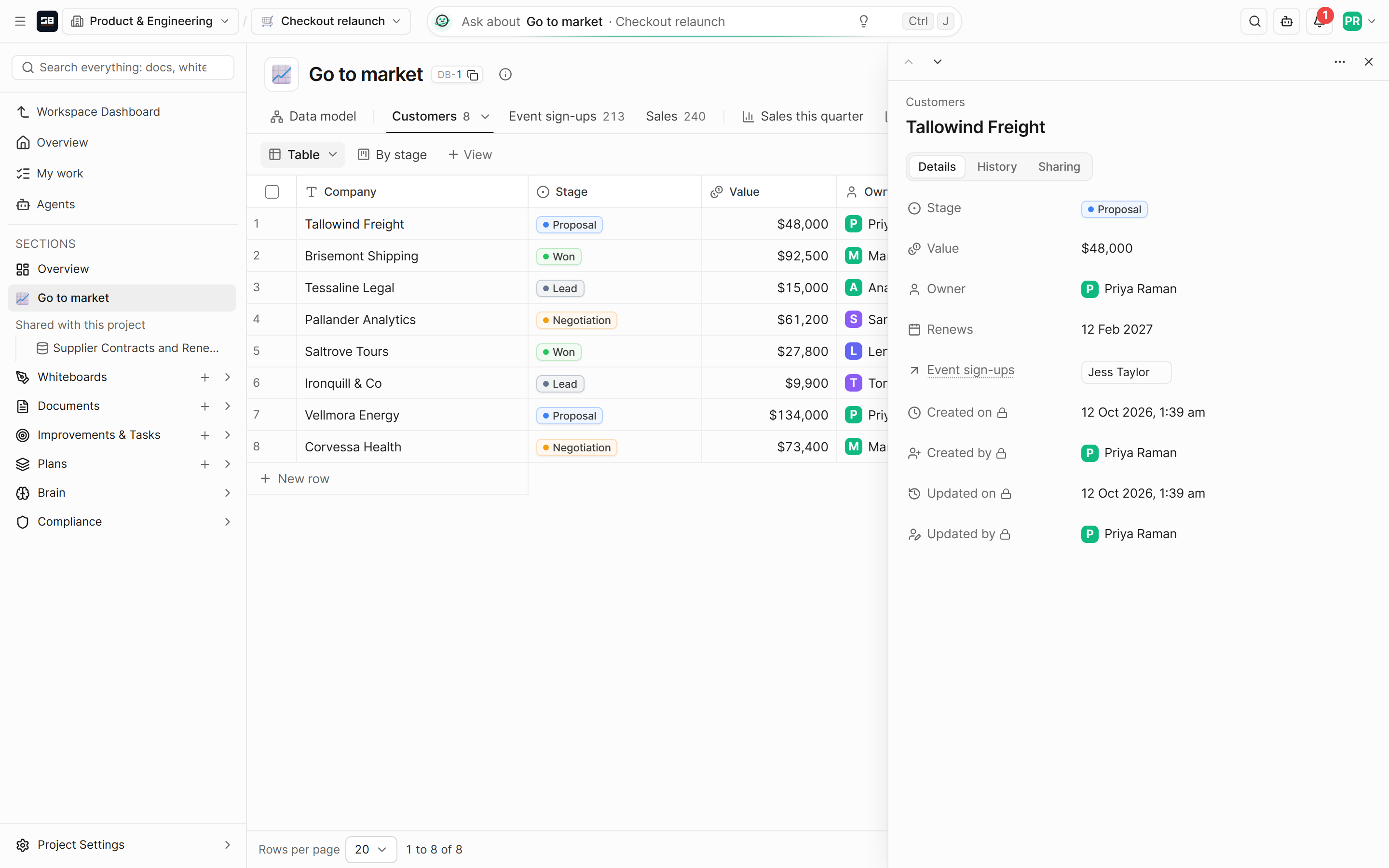1389x868 pixels.
Task: Open Supplier Contracts and Rene... shared item
Action: (127, 348)
